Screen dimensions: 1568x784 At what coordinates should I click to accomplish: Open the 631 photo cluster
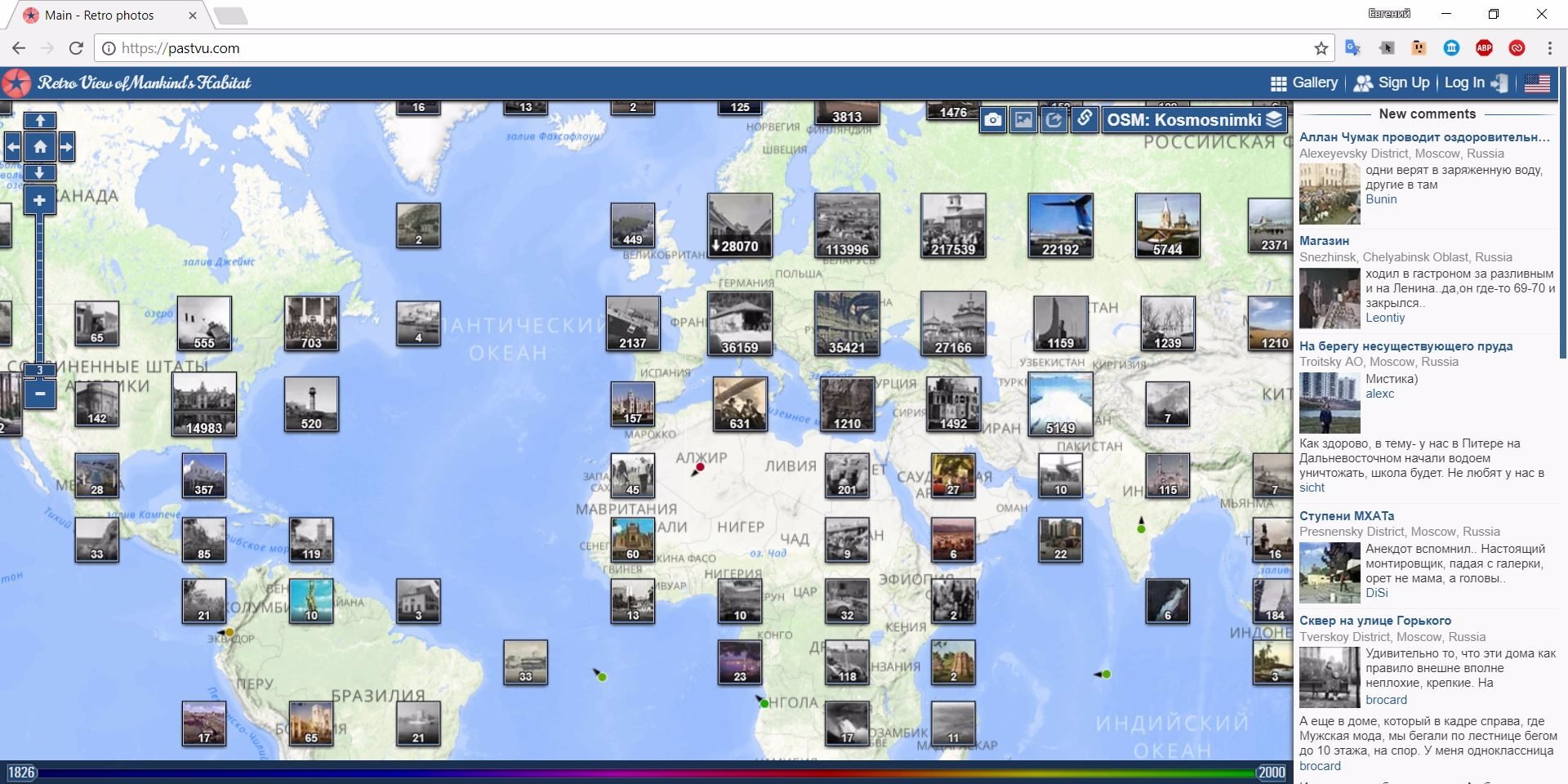click(740, 404)
